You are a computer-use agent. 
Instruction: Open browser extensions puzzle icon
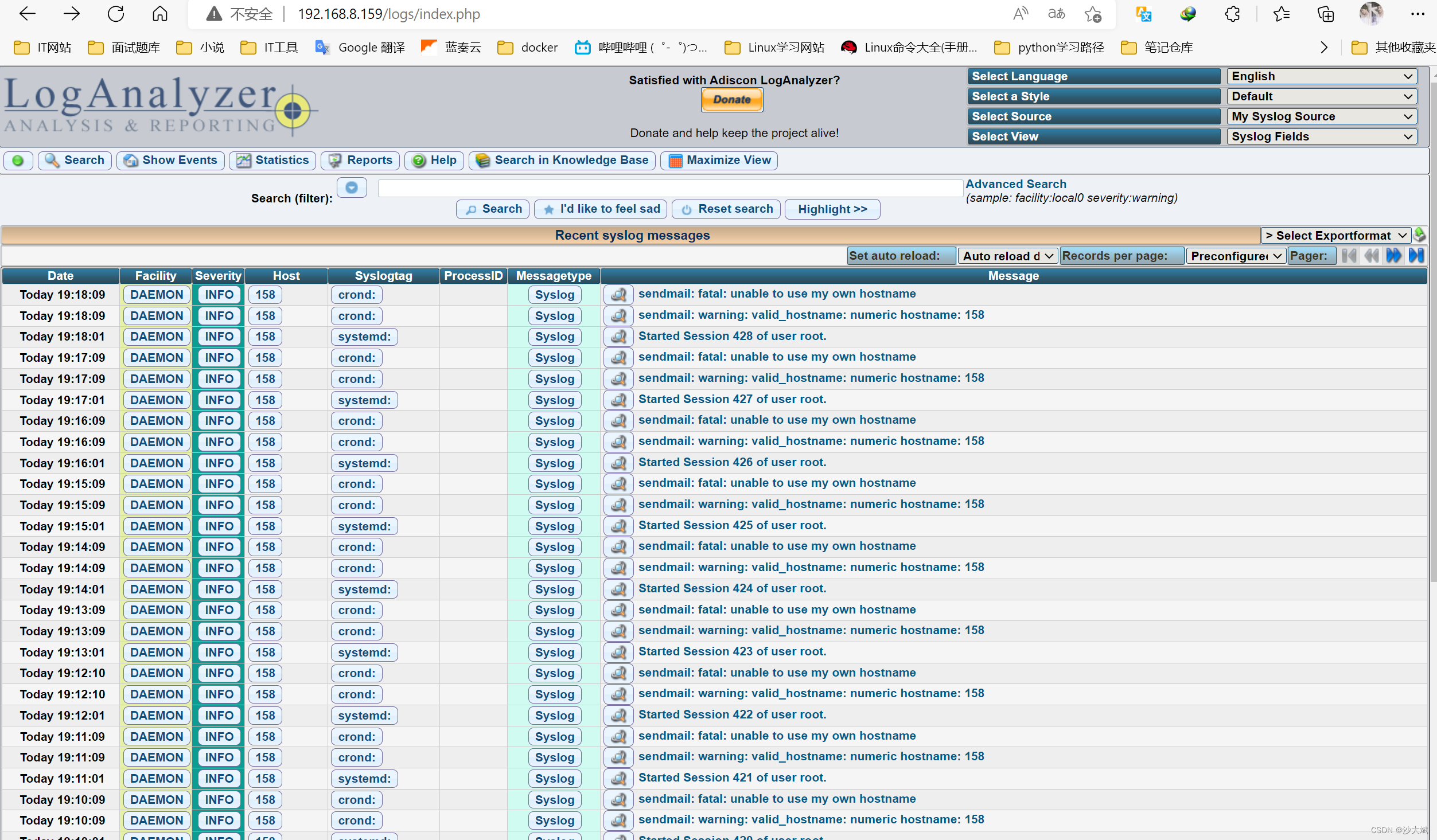1232,14
